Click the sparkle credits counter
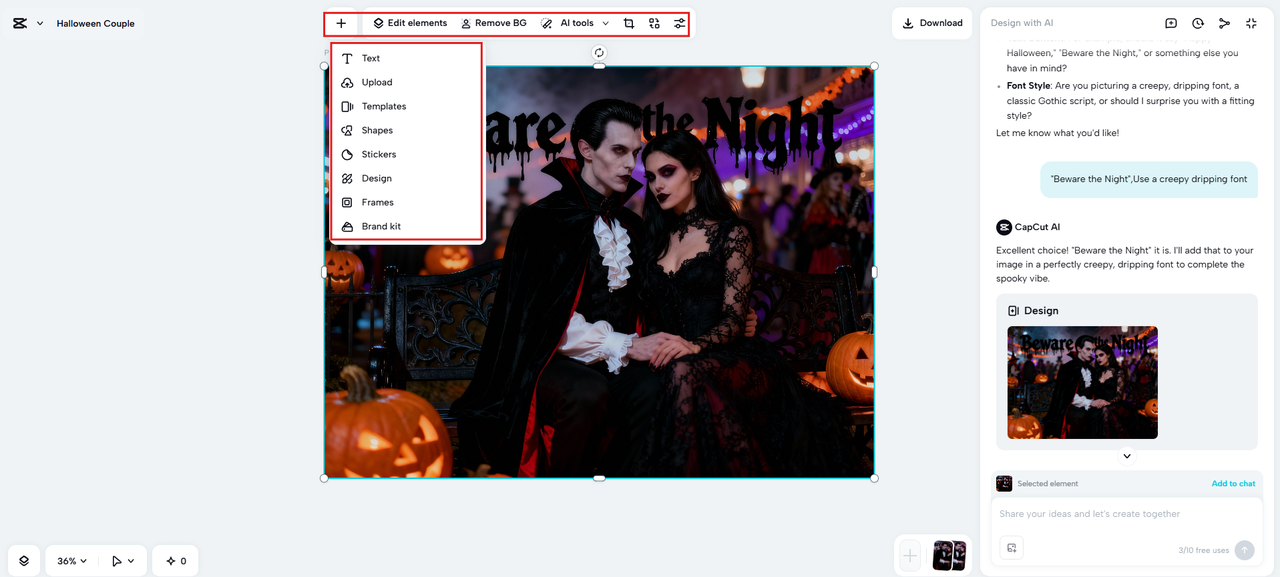Image resolution: width=1280 pixels, height=577 pixels. pos(176,561)
